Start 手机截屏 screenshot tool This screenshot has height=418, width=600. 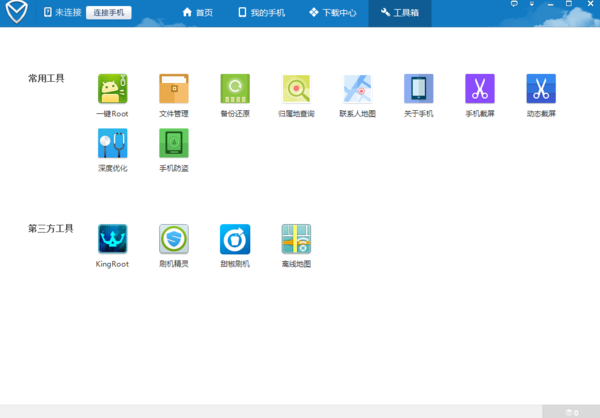(480, 89)
